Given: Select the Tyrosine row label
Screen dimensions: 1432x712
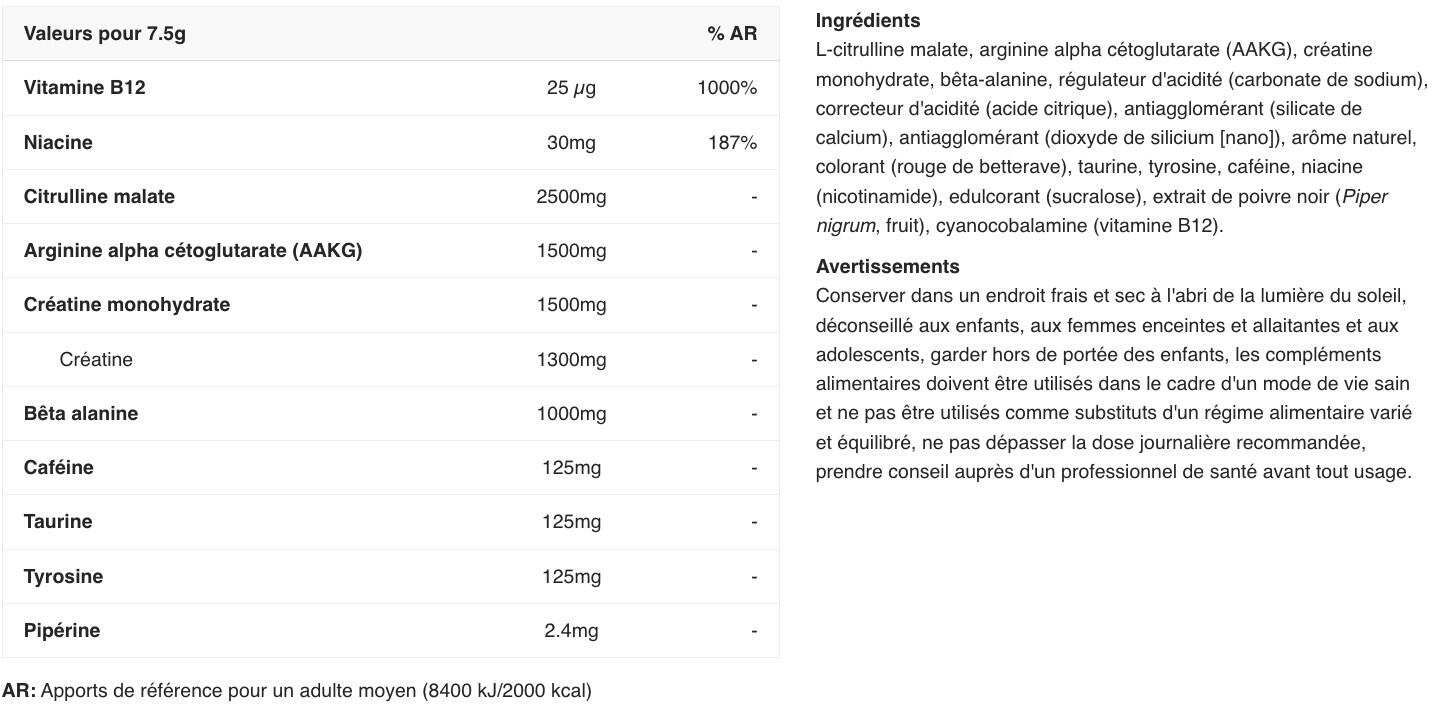Looking at the screenshot, I should pos(63,576).
